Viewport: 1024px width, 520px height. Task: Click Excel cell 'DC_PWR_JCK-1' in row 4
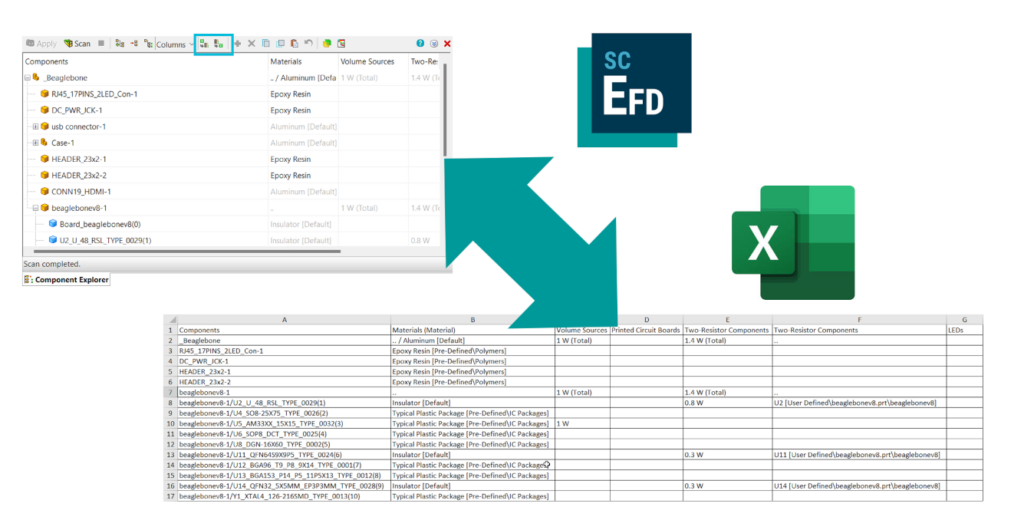(x=284, y=361)
